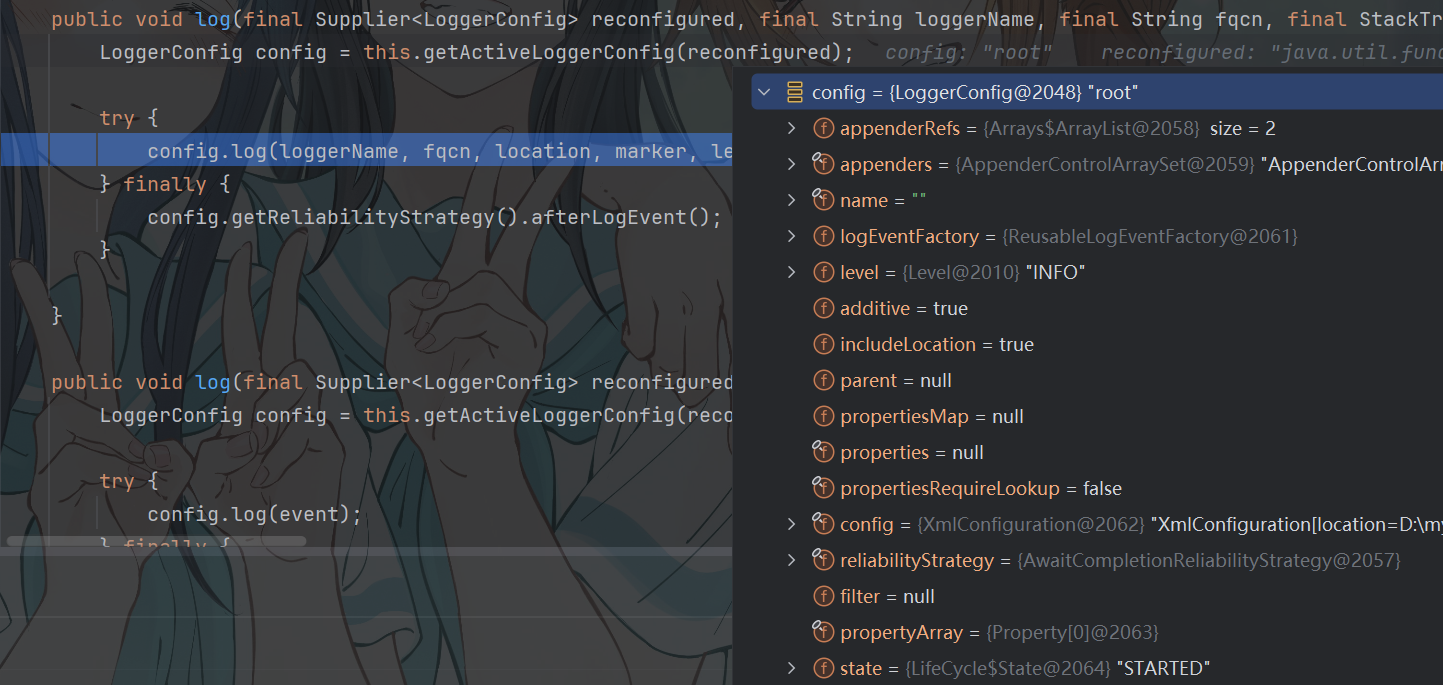Click the editor's horizontal scrollbar thumb

156,541
